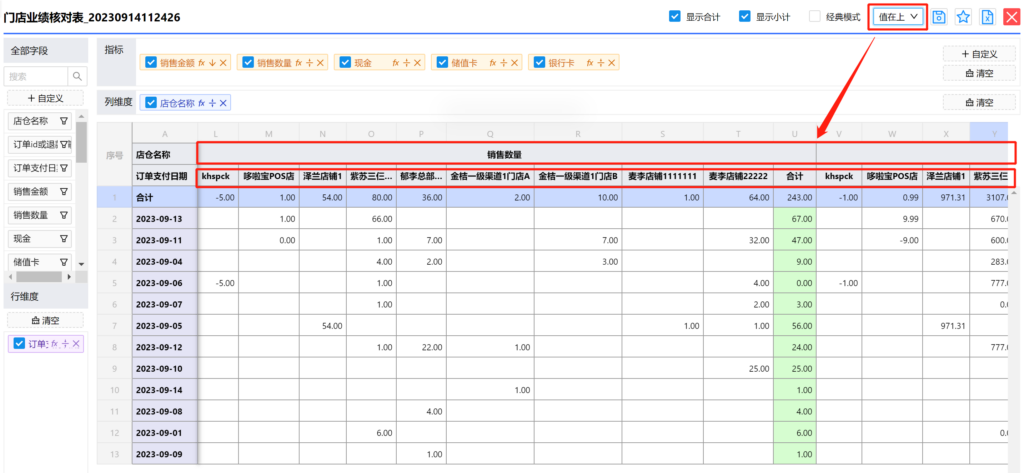Clear all metrics with 清空 in 指标 panel
The image size is (1024, 473).
tap(979, 73)
